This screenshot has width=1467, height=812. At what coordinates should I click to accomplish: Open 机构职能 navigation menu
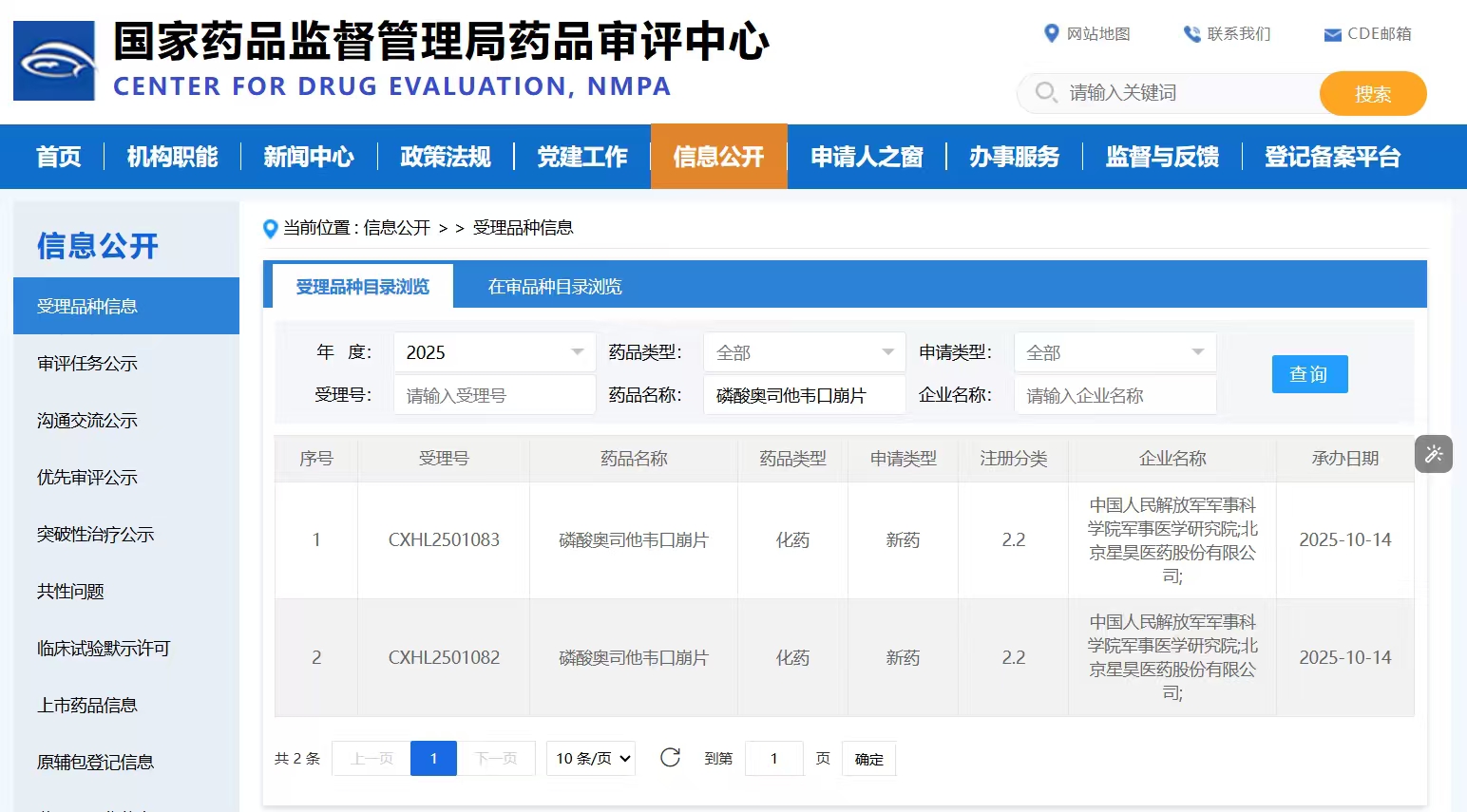173,157
